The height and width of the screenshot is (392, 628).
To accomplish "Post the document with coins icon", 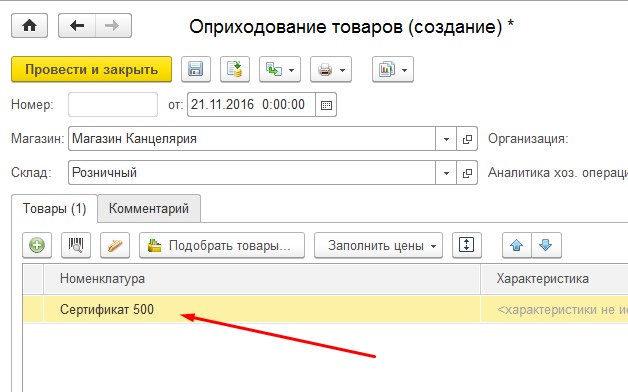I will (235, 69).
